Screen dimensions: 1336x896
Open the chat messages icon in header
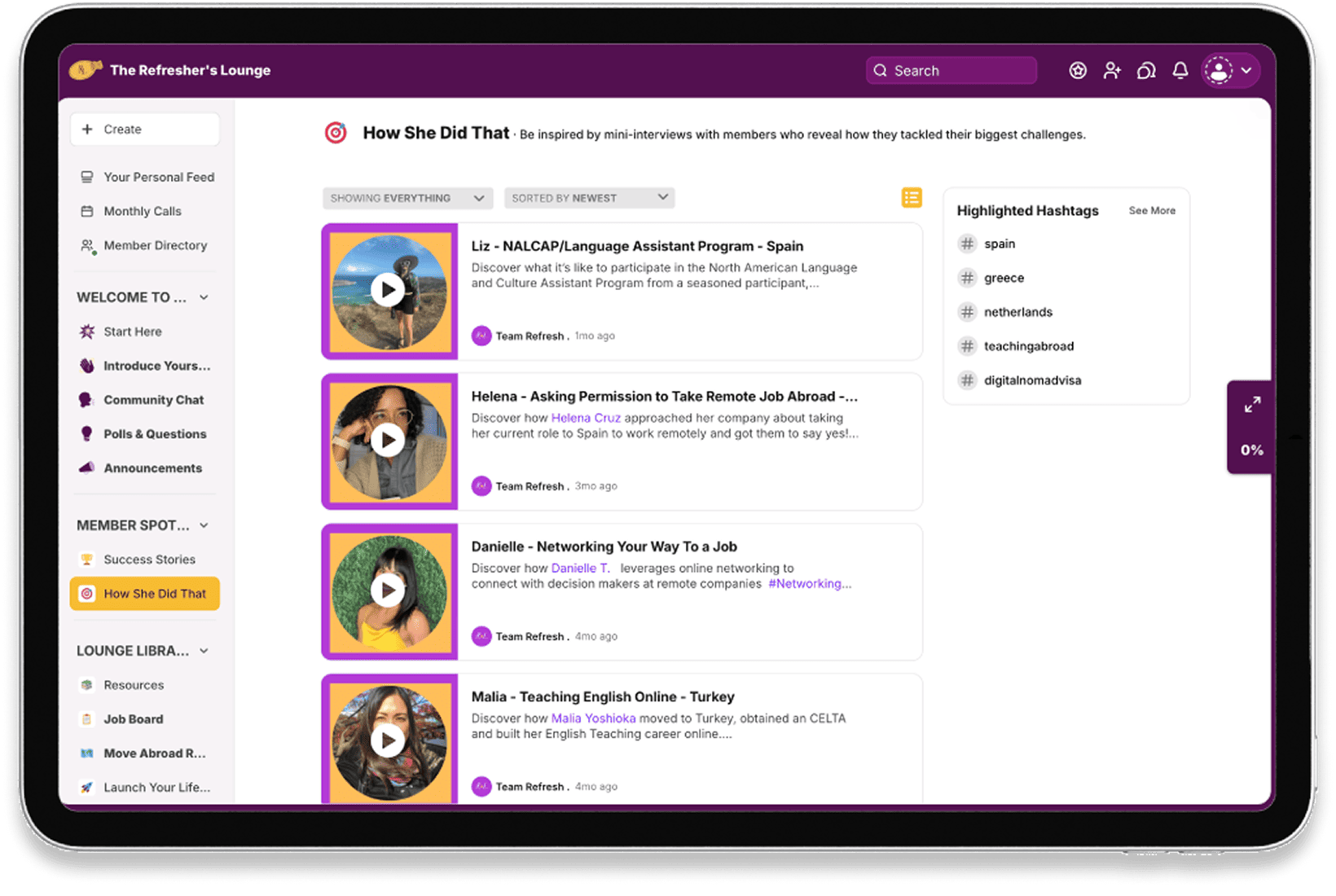click(1146, 71)
